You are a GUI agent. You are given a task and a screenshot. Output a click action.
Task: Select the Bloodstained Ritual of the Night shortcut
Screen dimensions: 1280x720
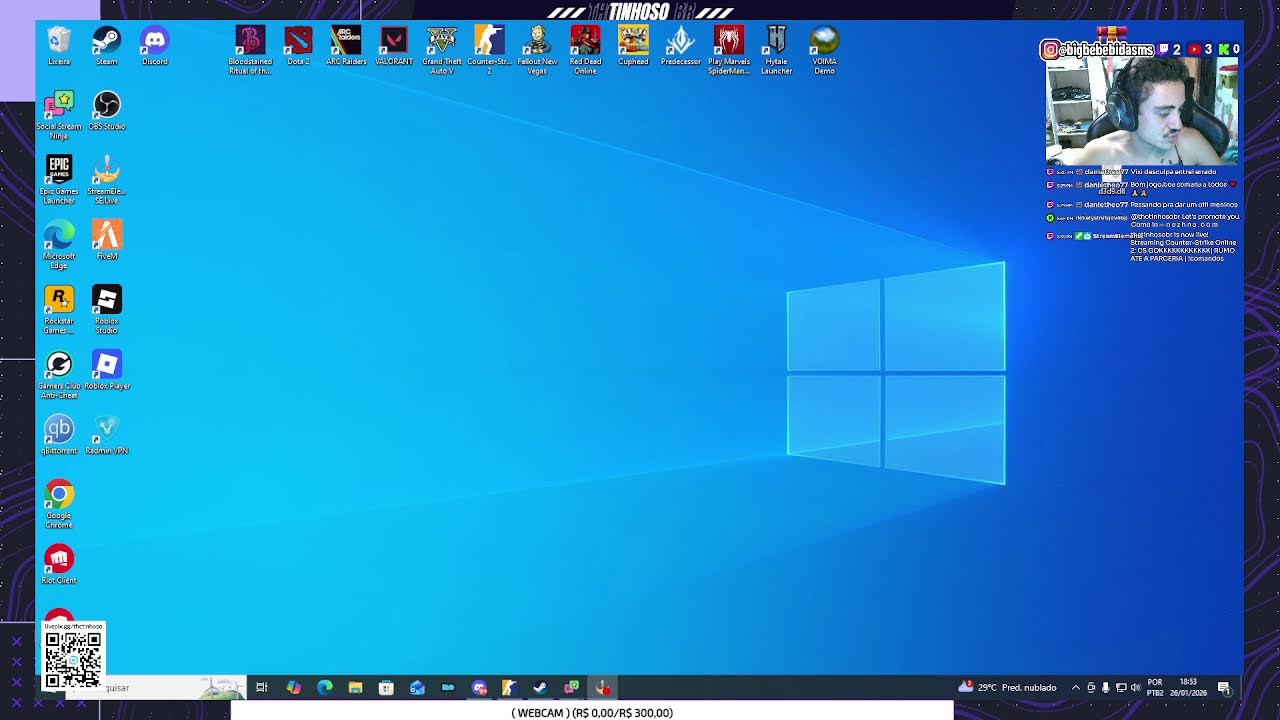pyautogui.click(x=250, y=50)
